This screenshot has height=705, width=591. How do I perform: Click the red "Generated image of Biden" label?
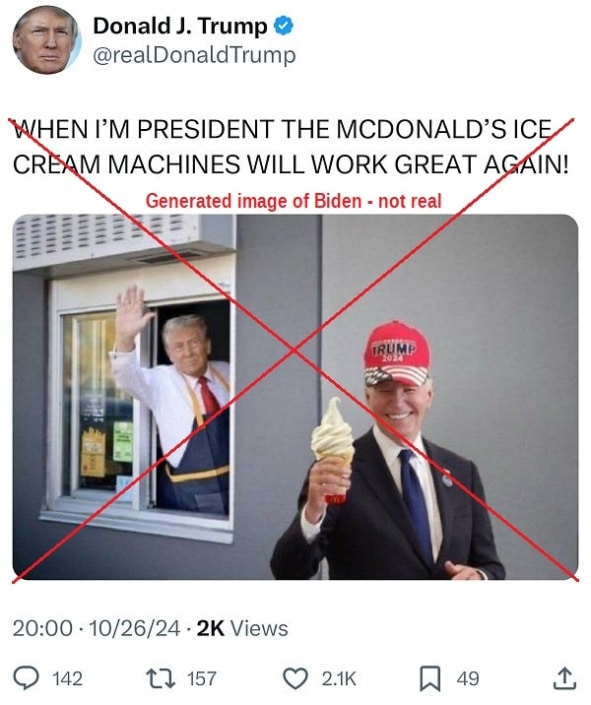pos(294,201)
